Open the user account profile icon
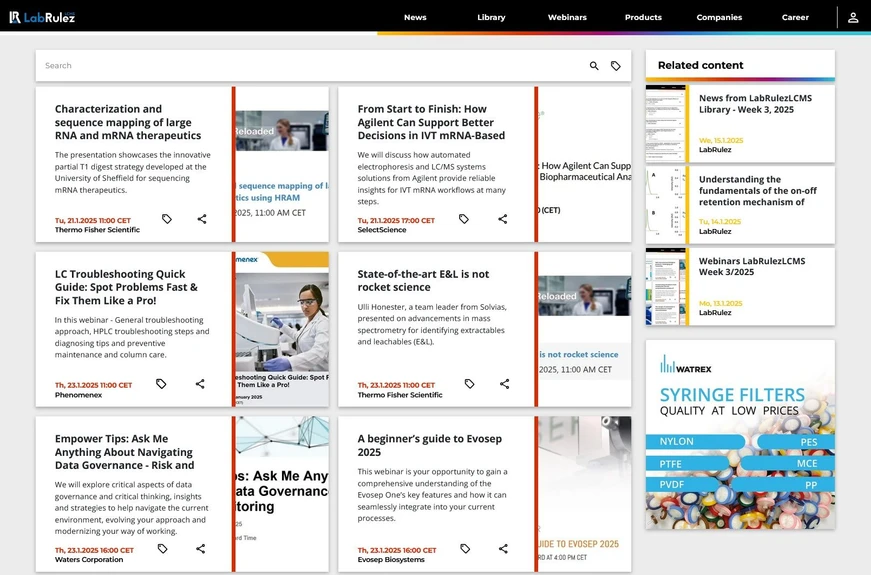Screen dimensions: 871x575 853,17
